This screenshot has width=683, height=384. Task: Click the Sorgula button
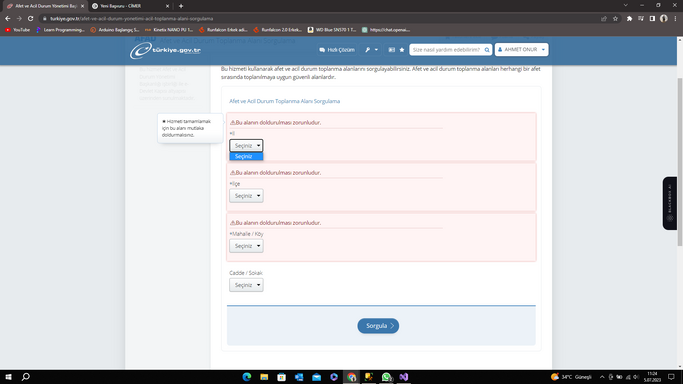click(378, 326)
